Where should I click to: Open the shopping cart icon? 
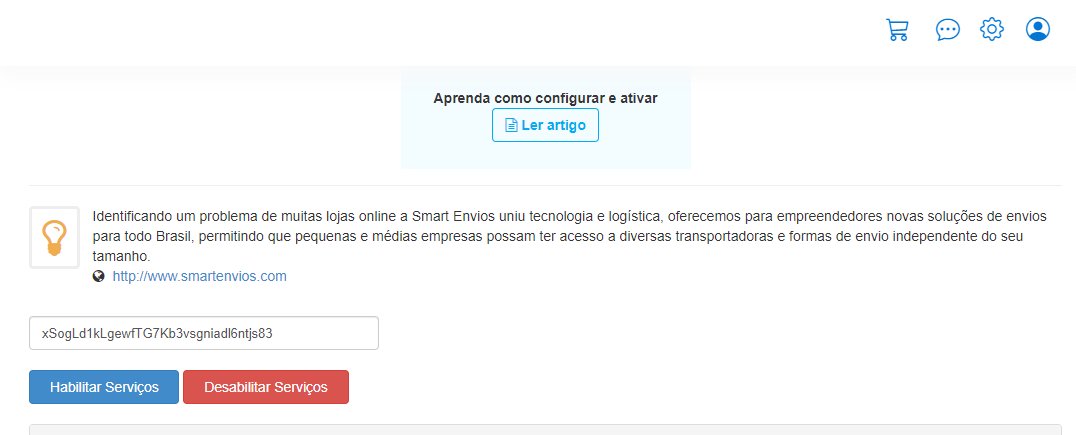(x=897, y=30)
